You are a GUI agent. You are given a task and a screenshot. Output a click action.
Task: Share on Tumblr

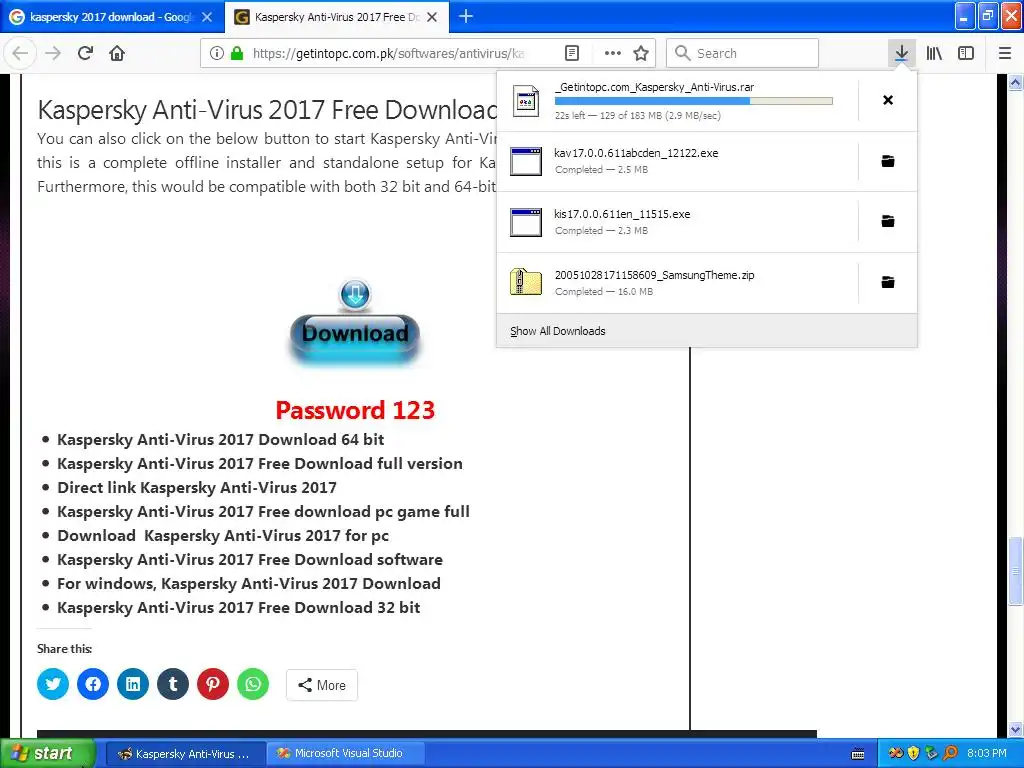(x=173, y=684)
